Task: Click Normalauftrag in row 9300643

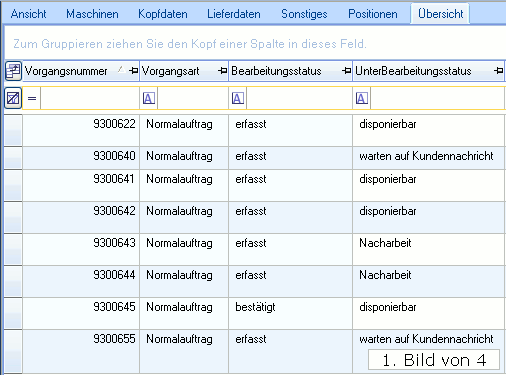Action: (x=179, y=243)
